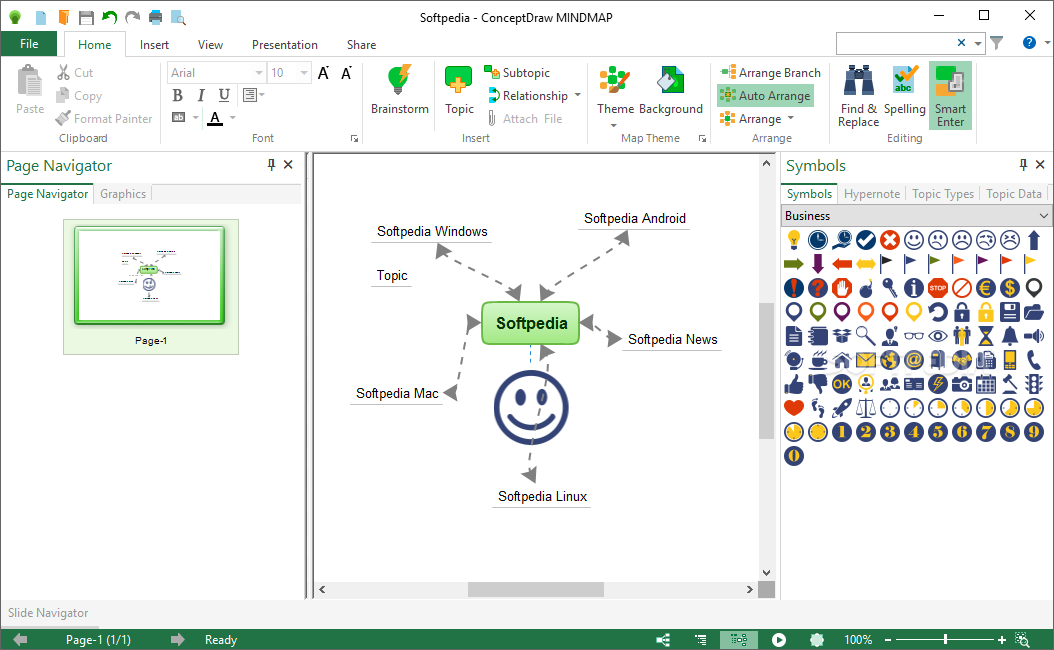The width and height of the screenshot is (1054, 650).
Task: Open the Presentation ribbon tab
Action: pyautogui.click(x=284, y=44)
